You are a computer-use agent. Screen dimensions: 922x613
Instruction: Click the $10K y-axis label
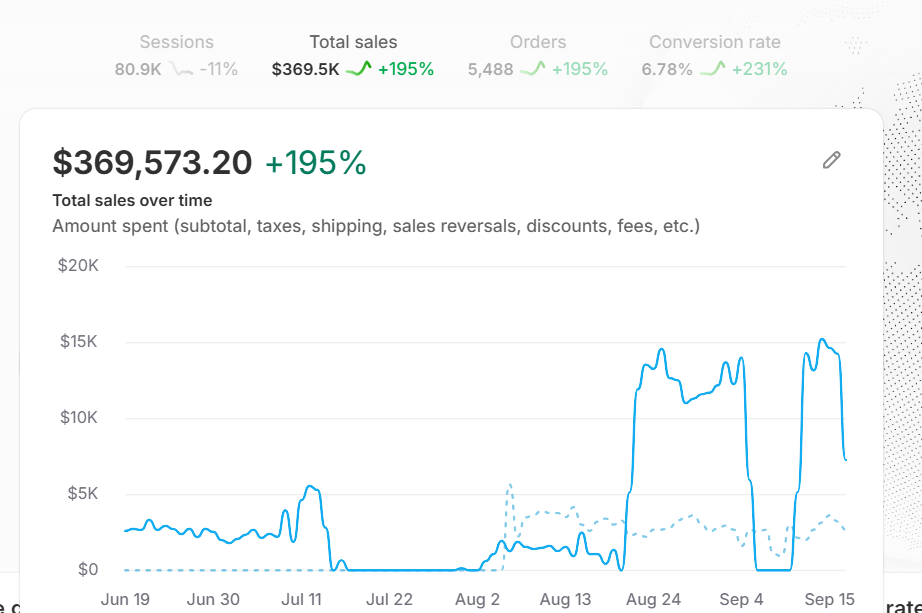78,417
